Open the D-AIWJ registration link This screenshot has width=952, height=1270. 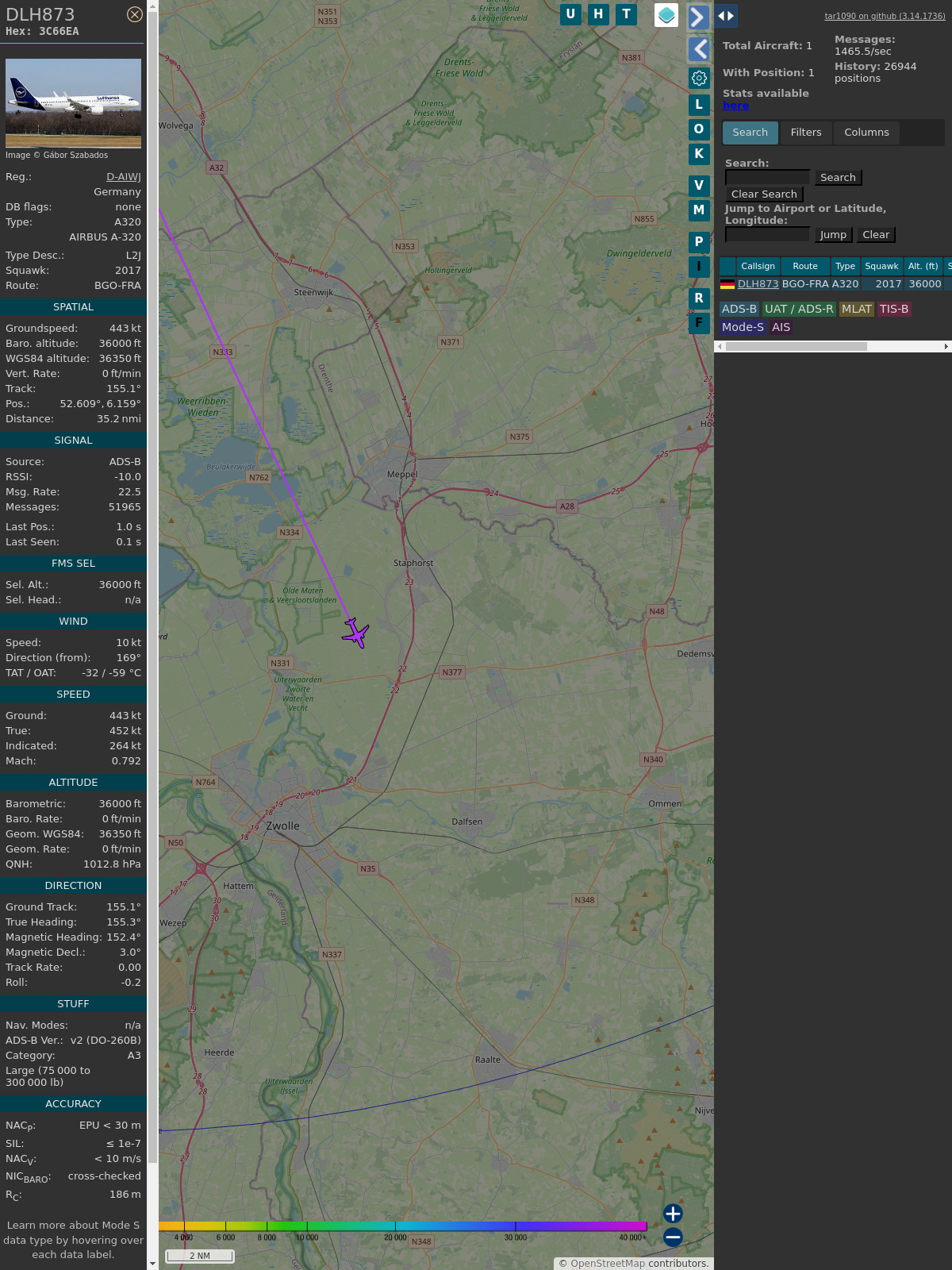124,177
